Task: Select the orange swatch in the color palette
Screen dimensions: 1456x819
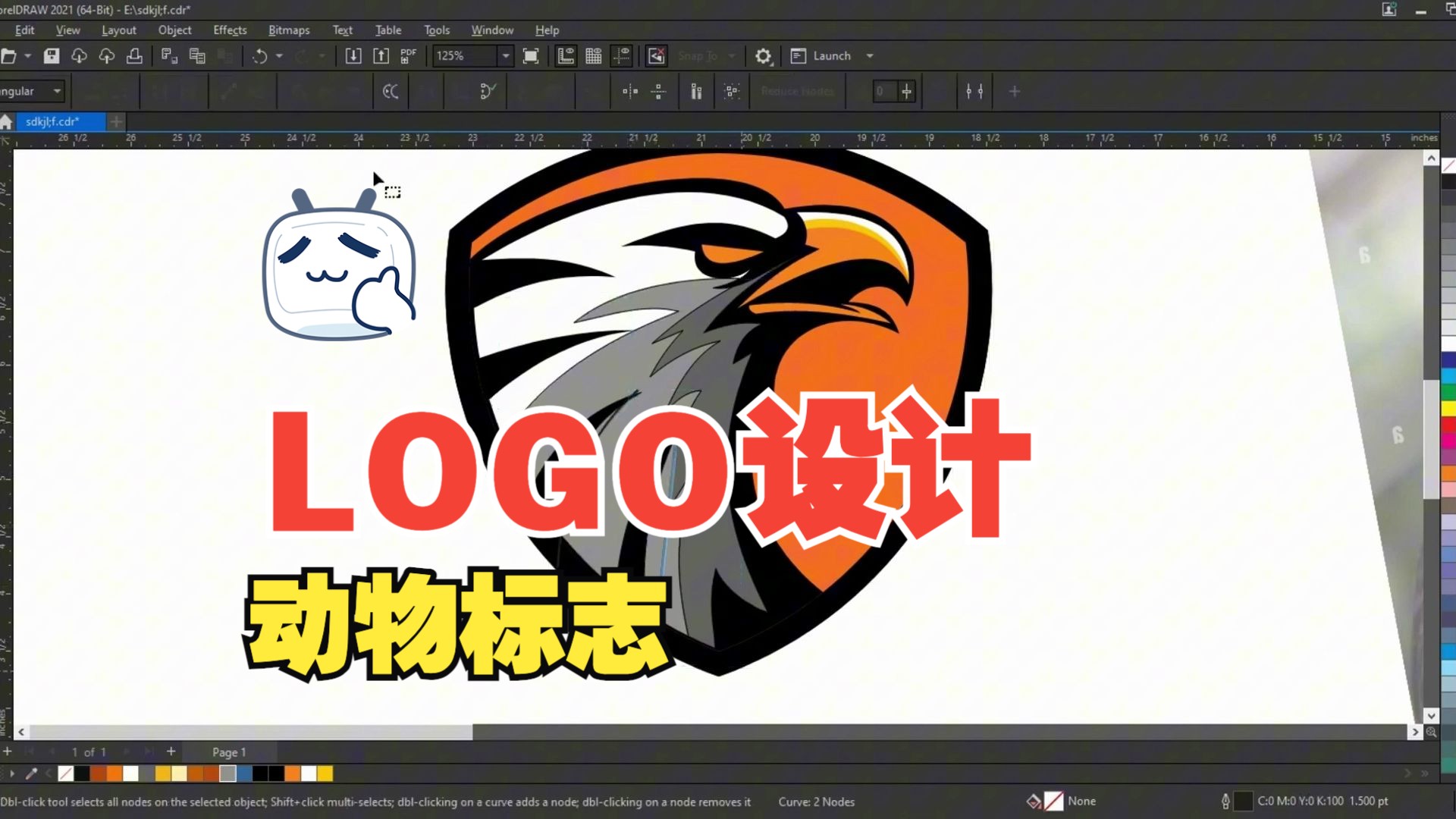Action: point(115,773)
